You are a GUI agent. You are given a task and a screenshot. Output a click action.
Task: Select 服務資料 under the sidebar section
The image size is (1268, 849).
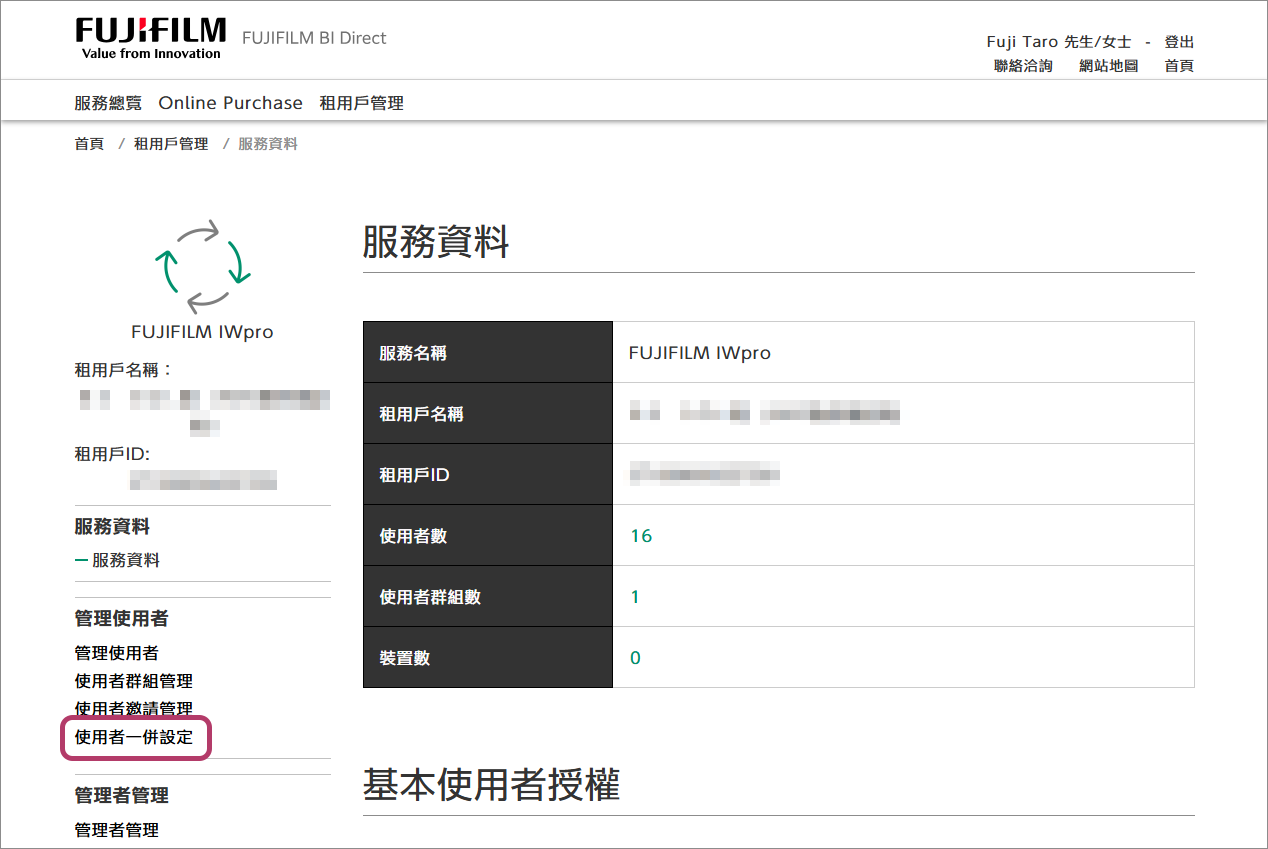tap(126, 561)
